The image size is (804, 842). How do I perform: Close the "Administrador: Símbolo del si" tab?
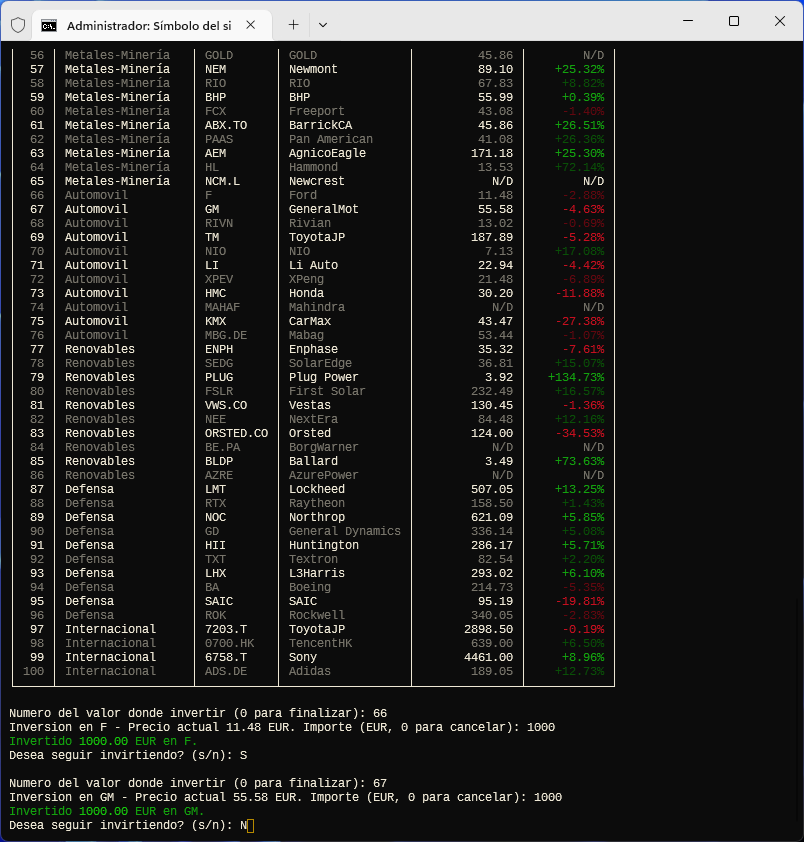coord(251,24)
